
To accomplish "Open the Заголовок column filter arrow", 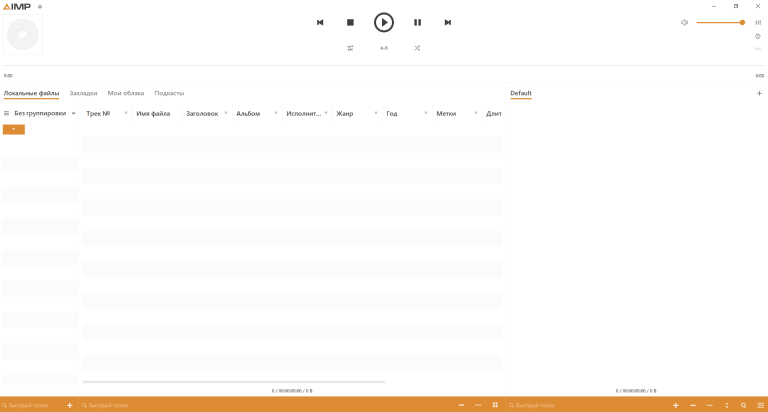I will pyautogui.click(x=226, y=114).
